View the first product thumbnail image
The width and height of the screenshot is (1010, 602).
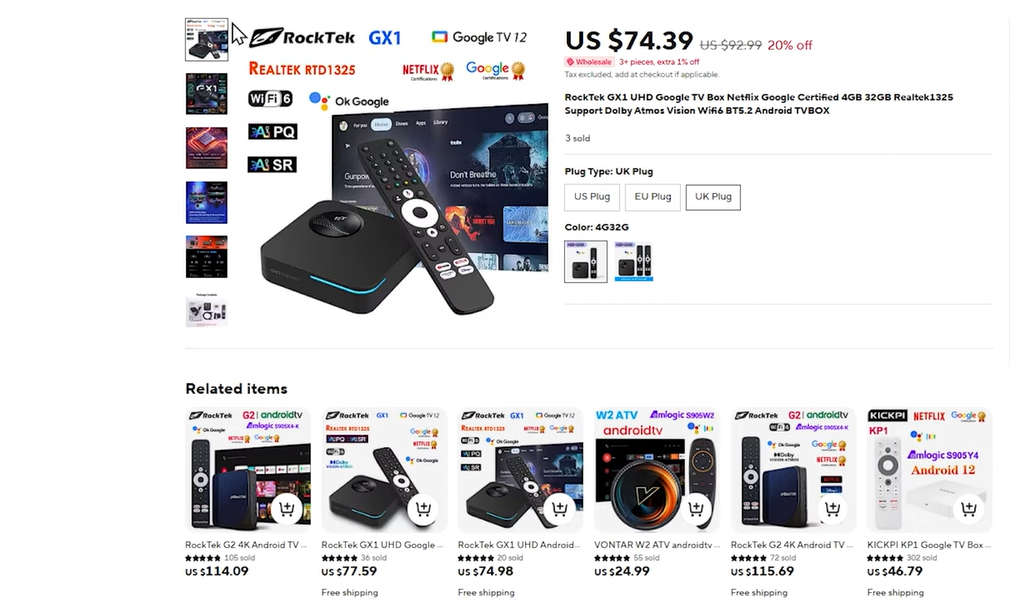coord(207,40)
